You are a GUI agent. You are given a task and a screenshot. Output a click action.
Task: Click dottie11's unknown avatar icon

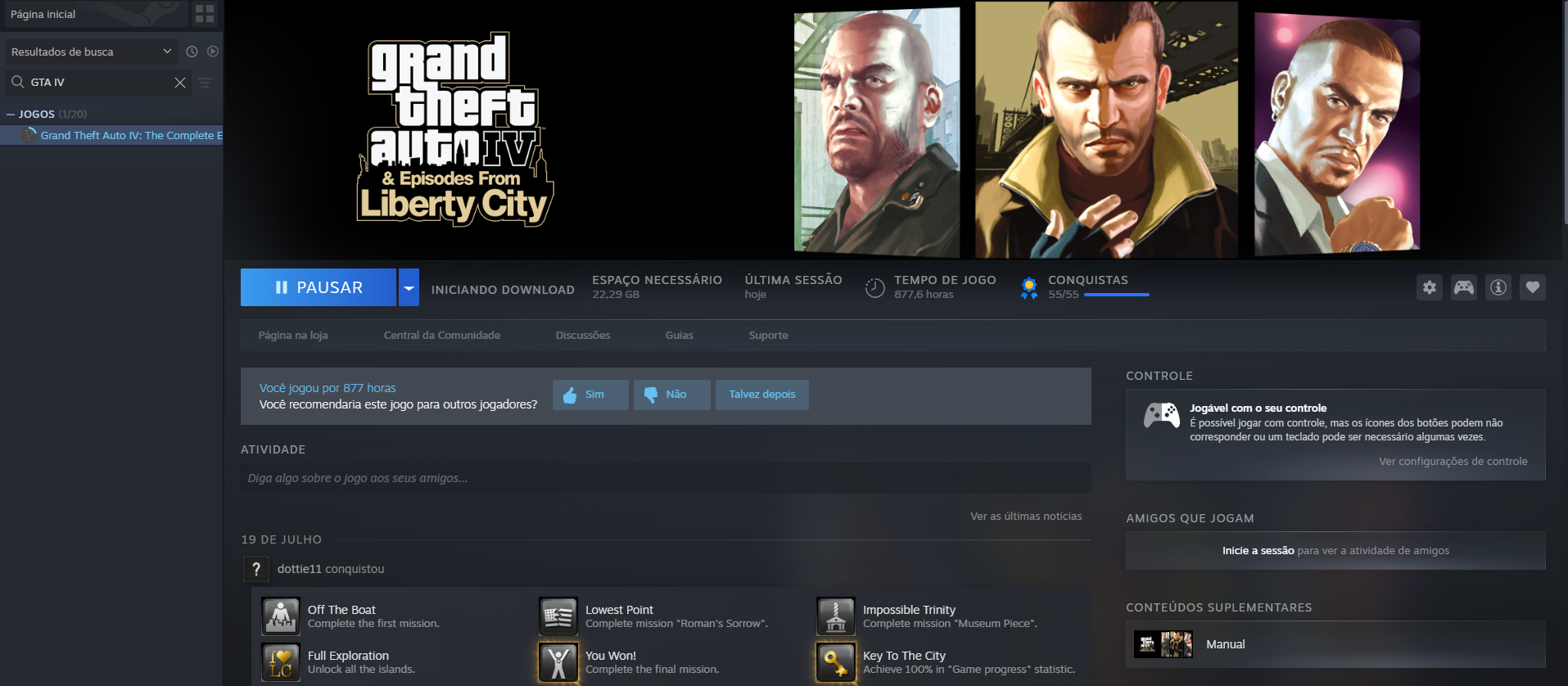[x=256, y=569]
